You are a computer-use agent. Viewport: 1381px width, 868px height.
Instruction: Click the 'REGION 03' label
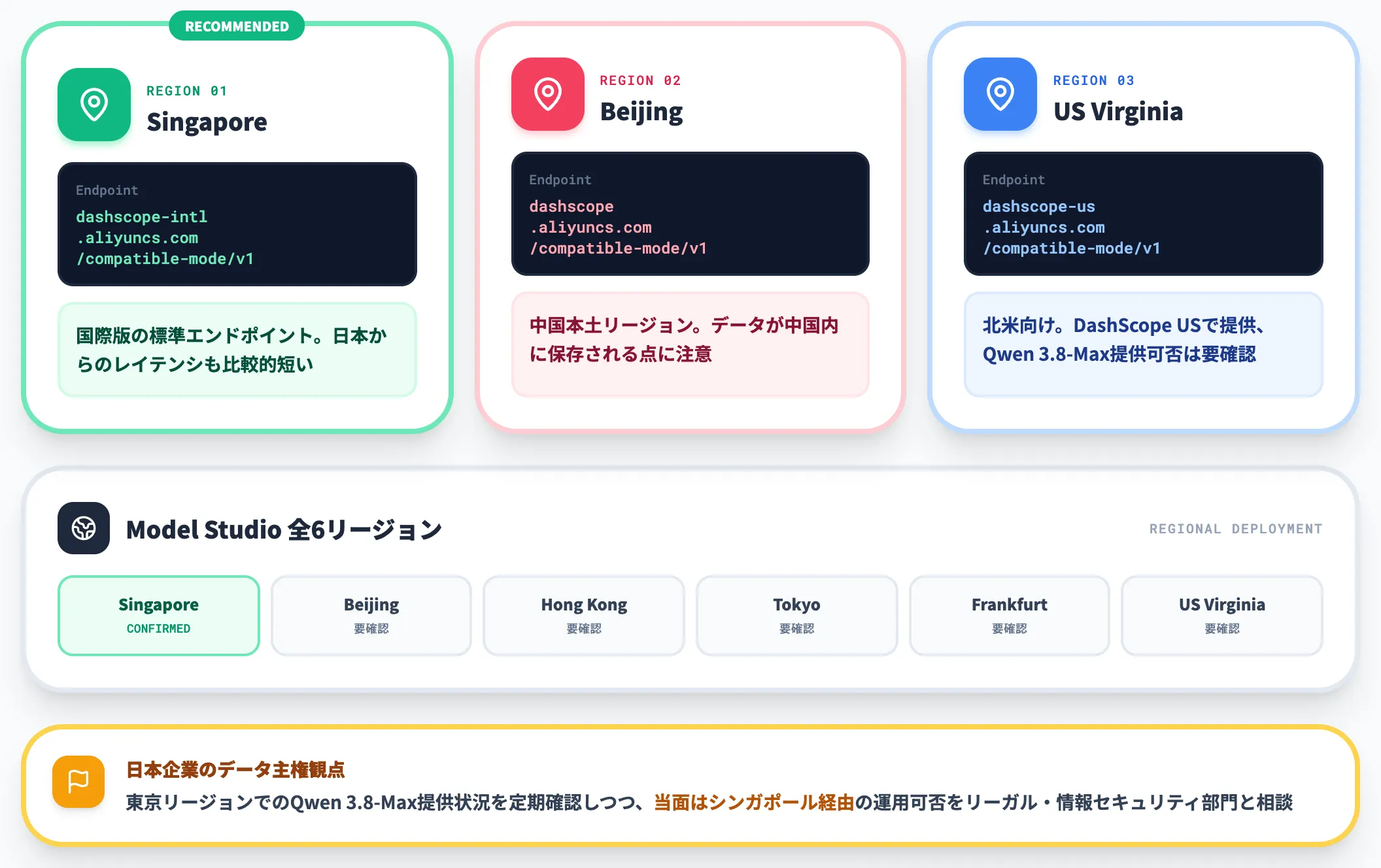[x=1094, y=80]
